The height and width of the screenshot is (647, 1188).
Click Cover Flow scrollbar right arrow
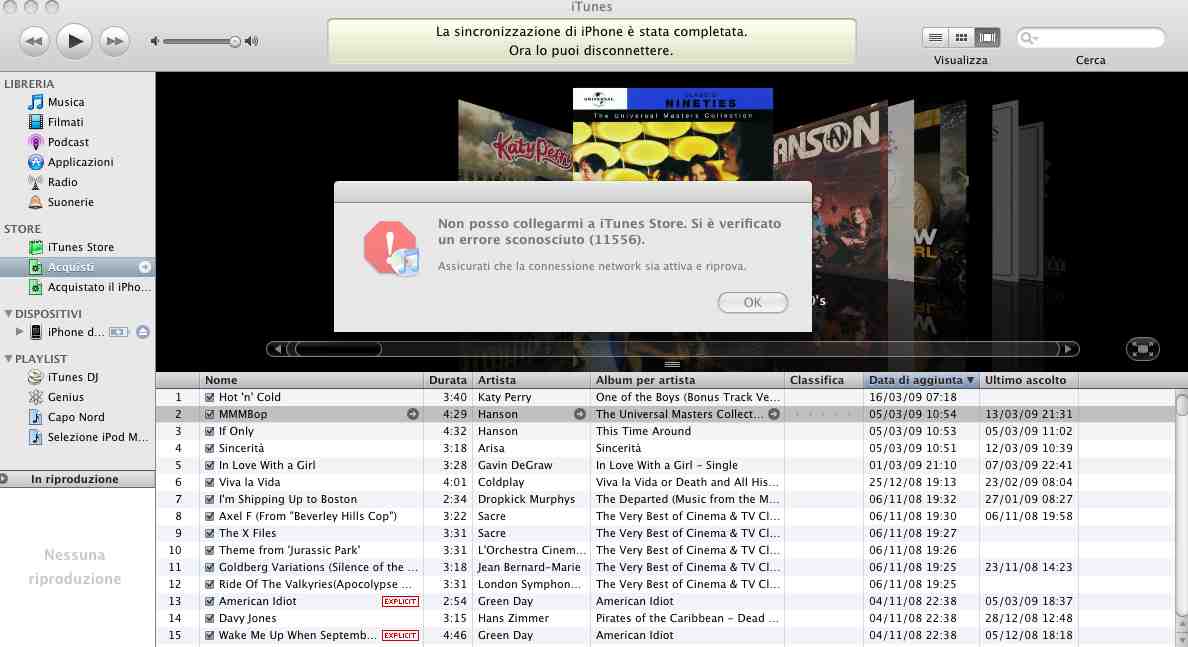click(1068, 349)
